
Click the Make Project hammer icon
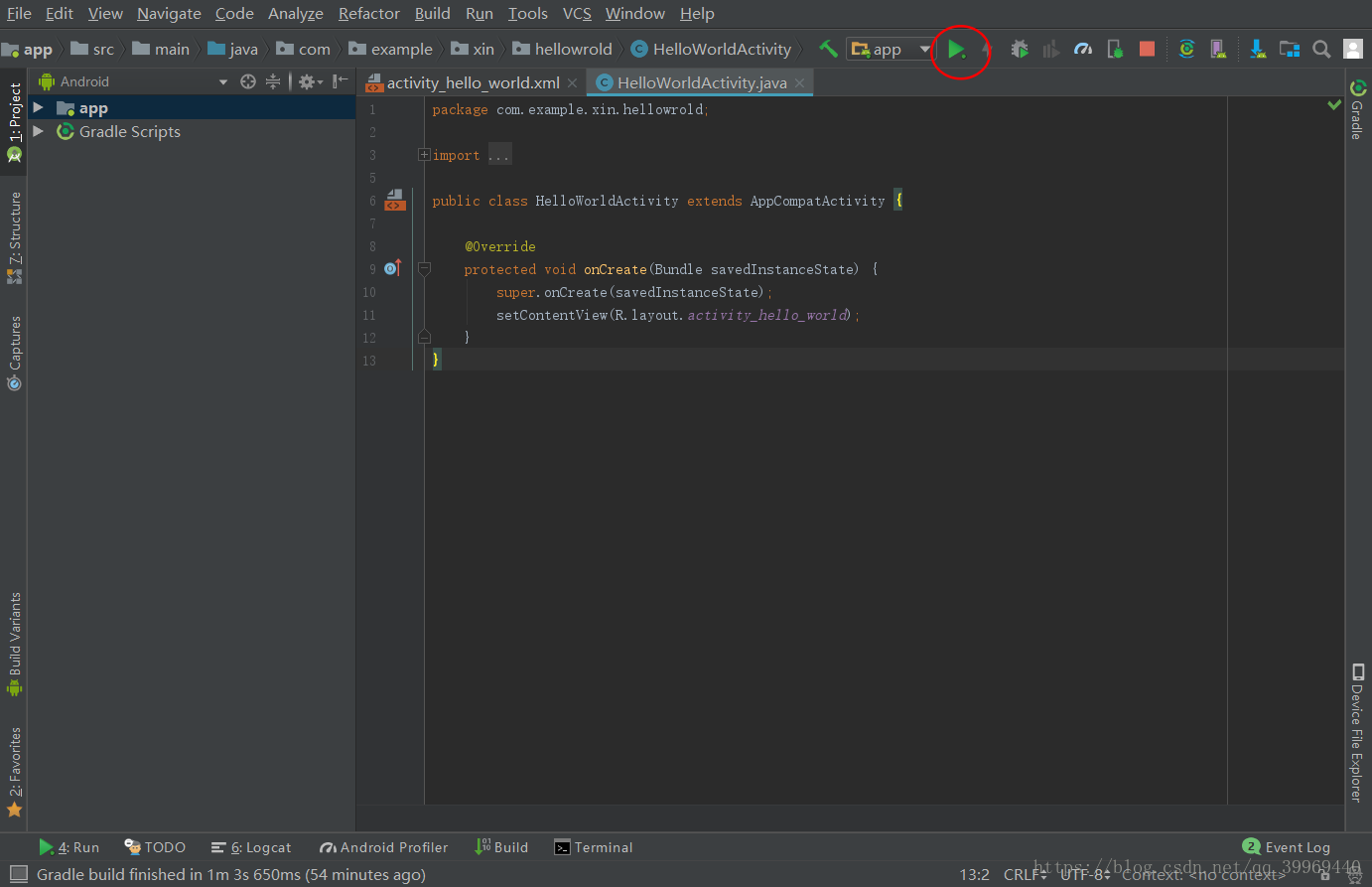(828, 49)
